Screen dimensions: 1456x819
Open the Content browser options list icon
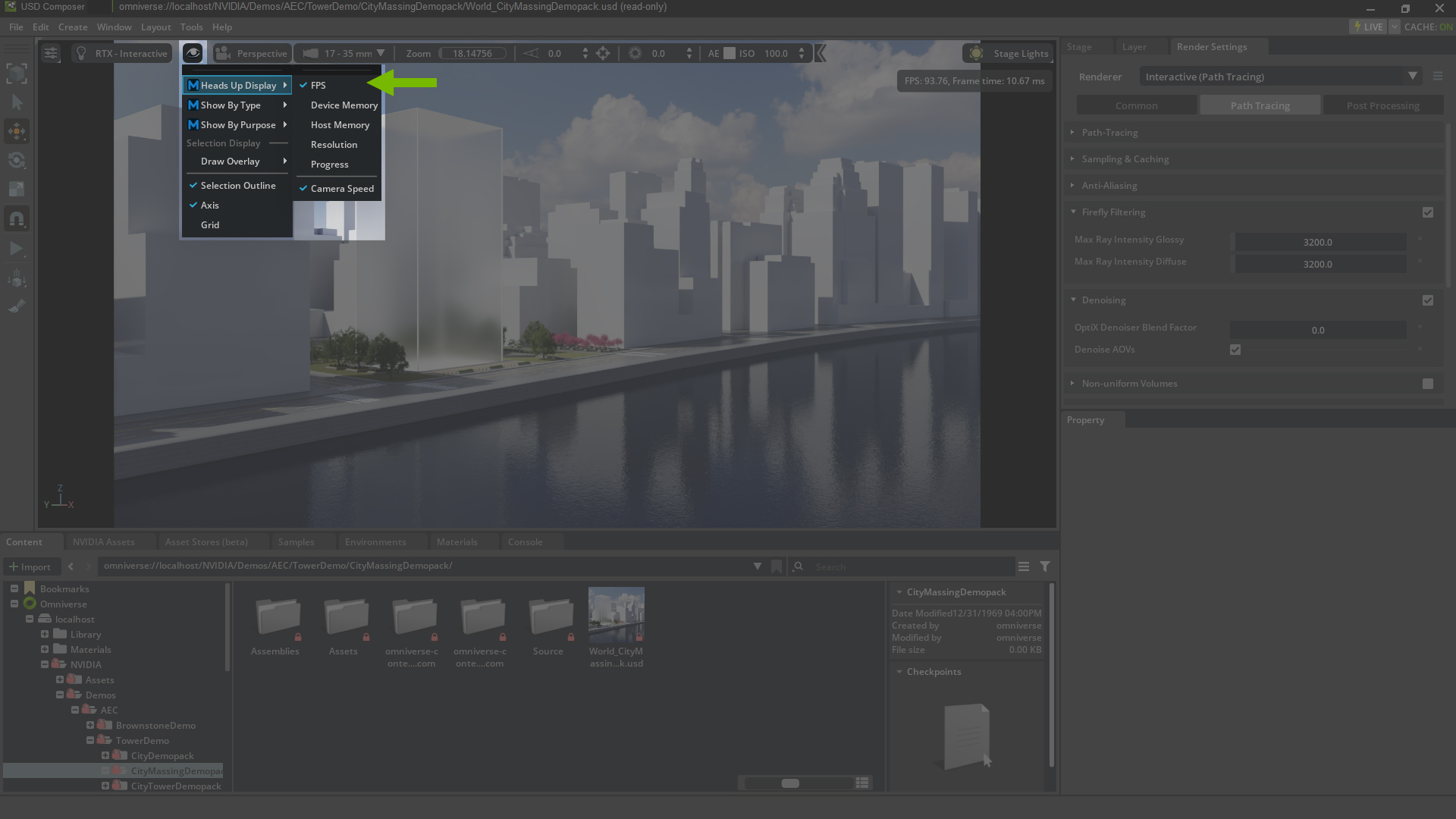coord(1024,566)
